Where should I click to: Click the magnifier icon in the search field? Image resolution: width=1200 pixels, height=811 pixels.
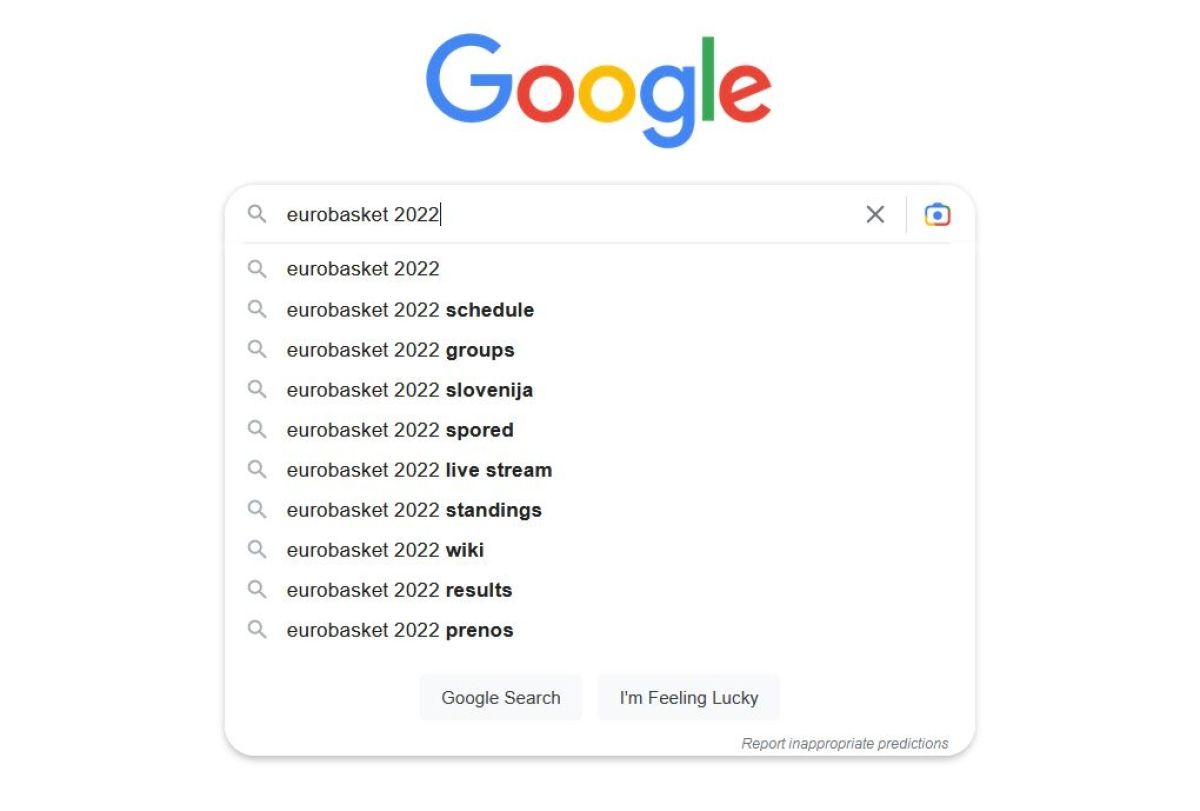click(x=257, y=215)
